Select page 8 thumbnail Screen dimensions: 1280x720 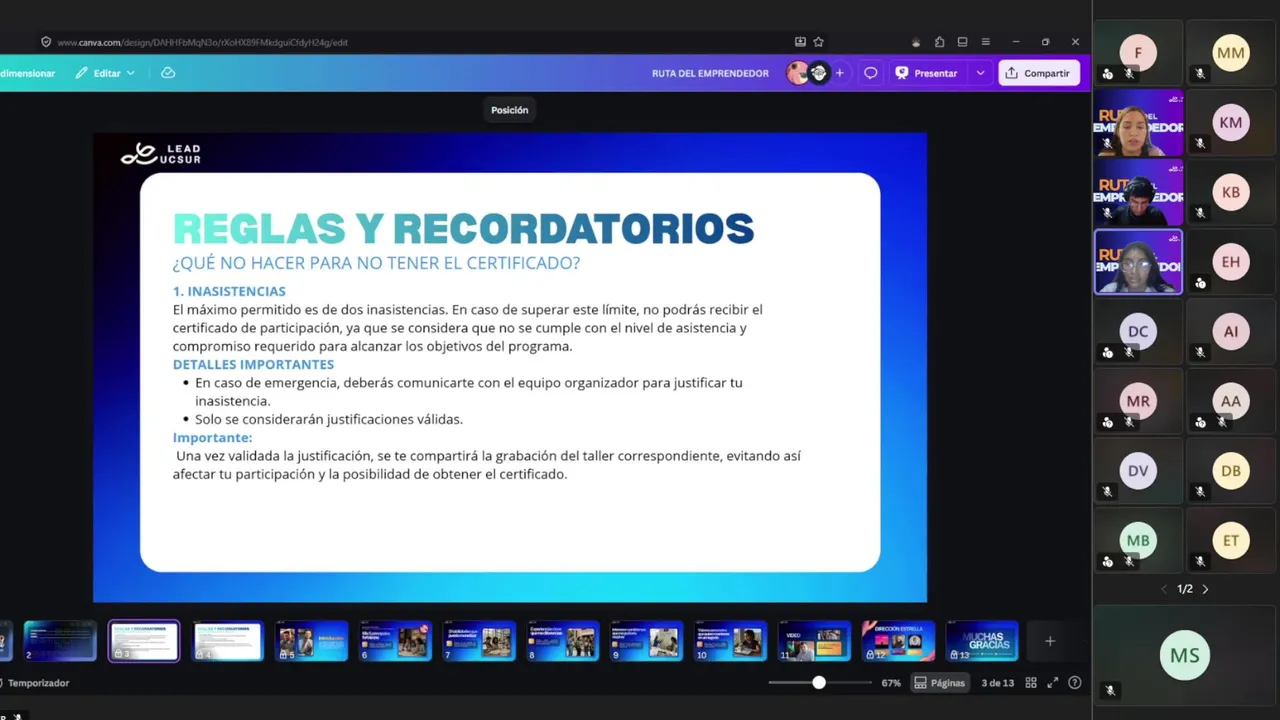pos(563,641)
